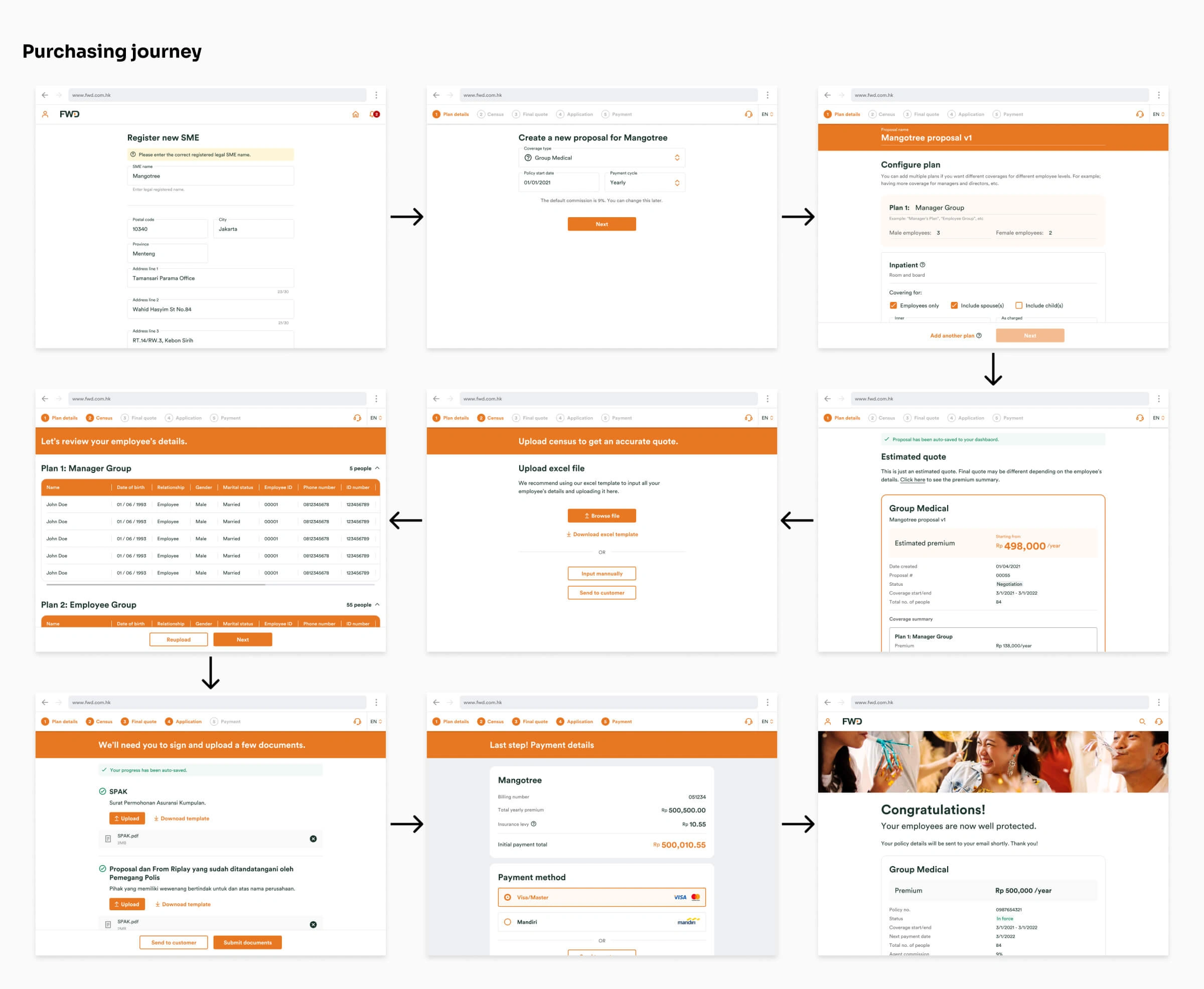Uncheck the Employees only checkbox
This screenshot has height=989, width=1204.
(893, 305)
